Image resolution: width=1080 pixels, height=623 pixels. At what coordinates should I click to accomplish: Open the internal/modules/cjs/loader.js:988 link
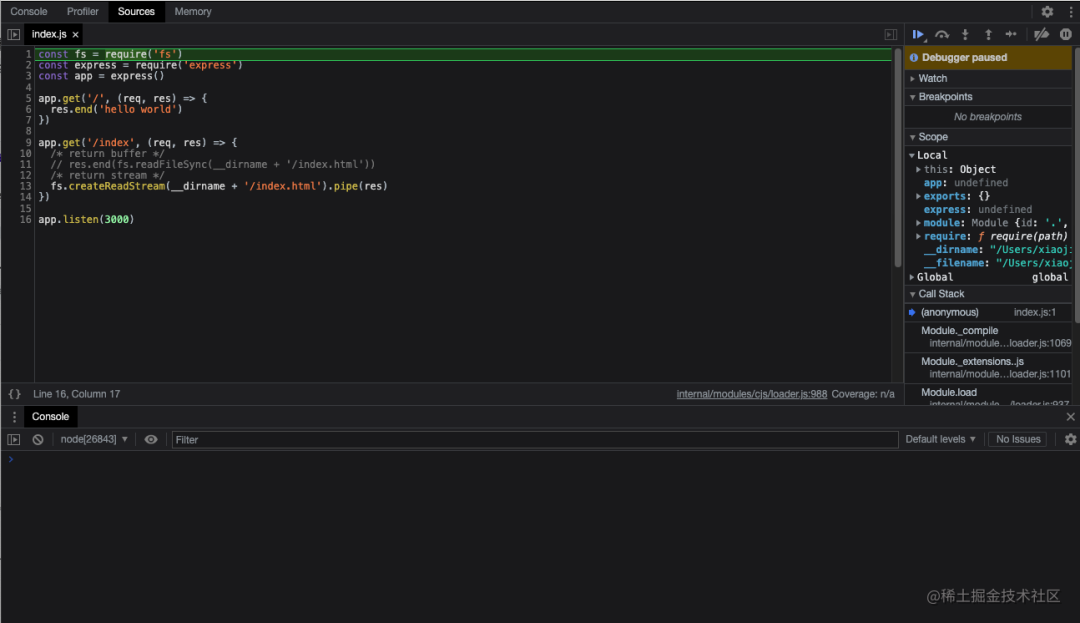coord(751,394)
